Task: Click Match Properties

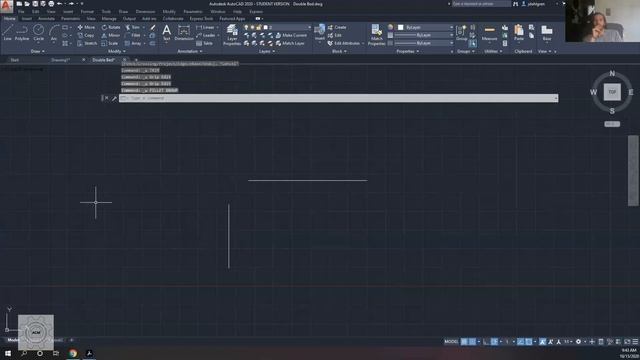Action: pyautogui.click(x=376, y=34)
